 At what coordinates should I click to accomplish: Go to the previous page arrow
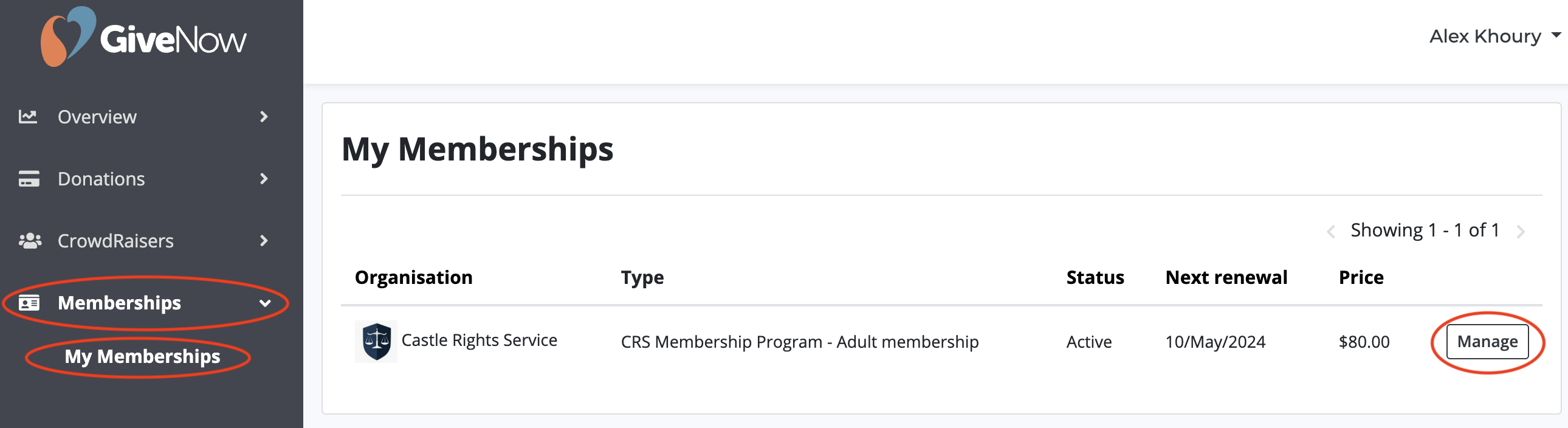point(1330,232)
